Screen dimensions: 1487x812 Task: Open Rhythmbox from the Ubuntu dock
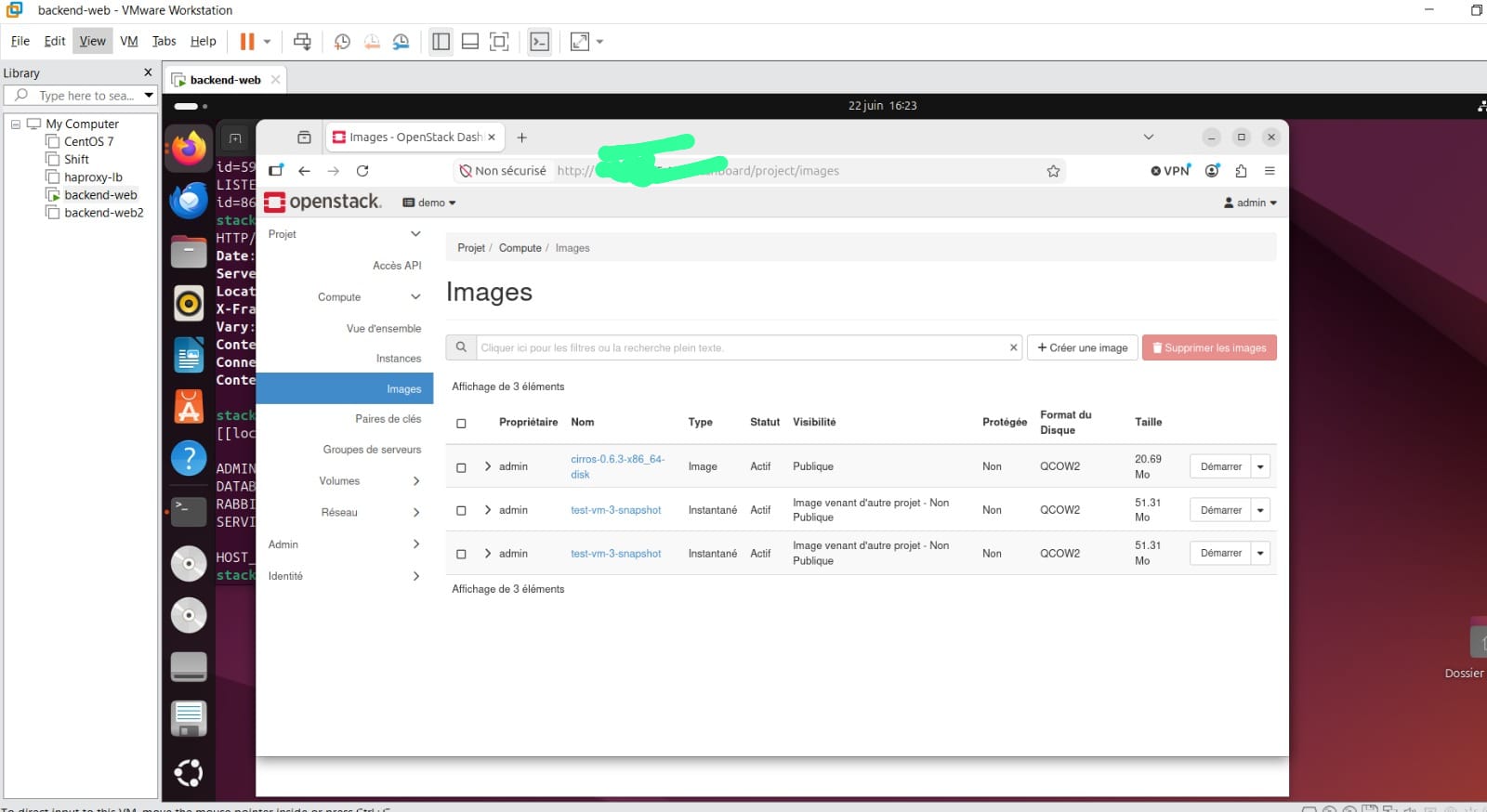pos(189,303)
